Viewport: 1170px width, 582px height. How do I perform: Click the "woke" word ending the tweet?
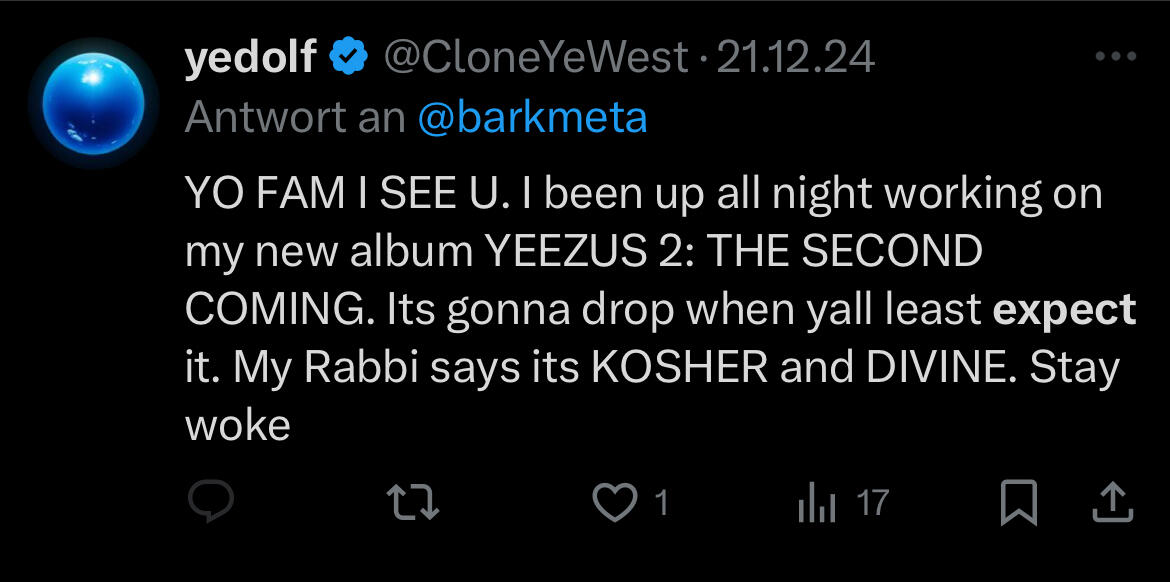click(x=238, y=426)
